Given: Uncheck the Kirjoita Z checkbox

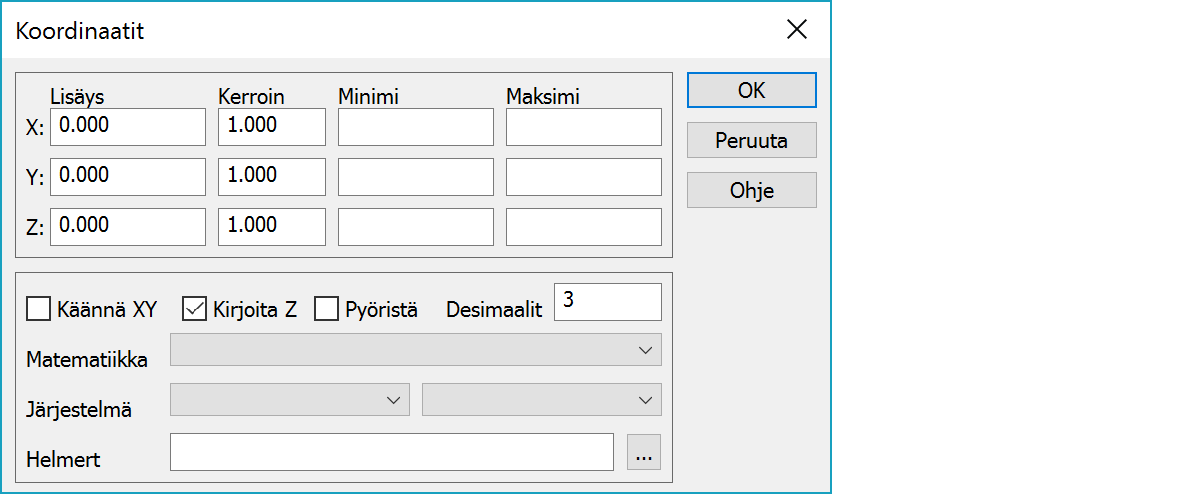Looking at the screenshot, I should pos(194,309).
